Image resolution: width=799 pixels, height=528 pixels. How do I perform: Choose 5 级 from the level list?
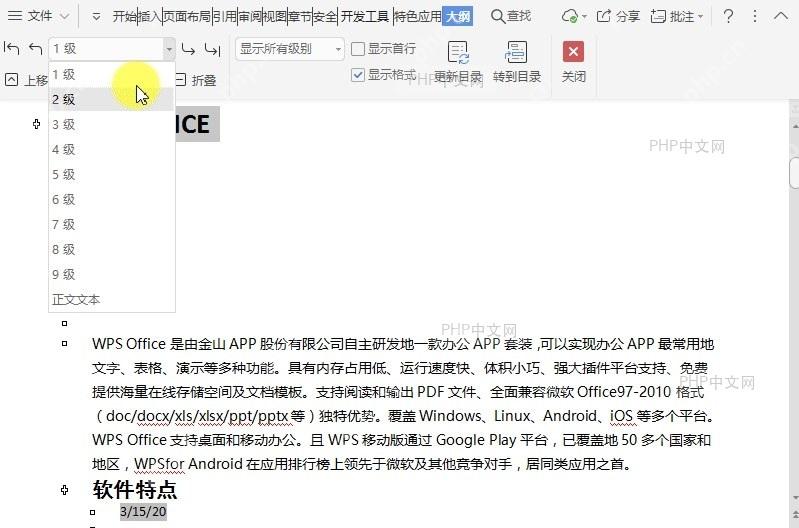point(112,174)
